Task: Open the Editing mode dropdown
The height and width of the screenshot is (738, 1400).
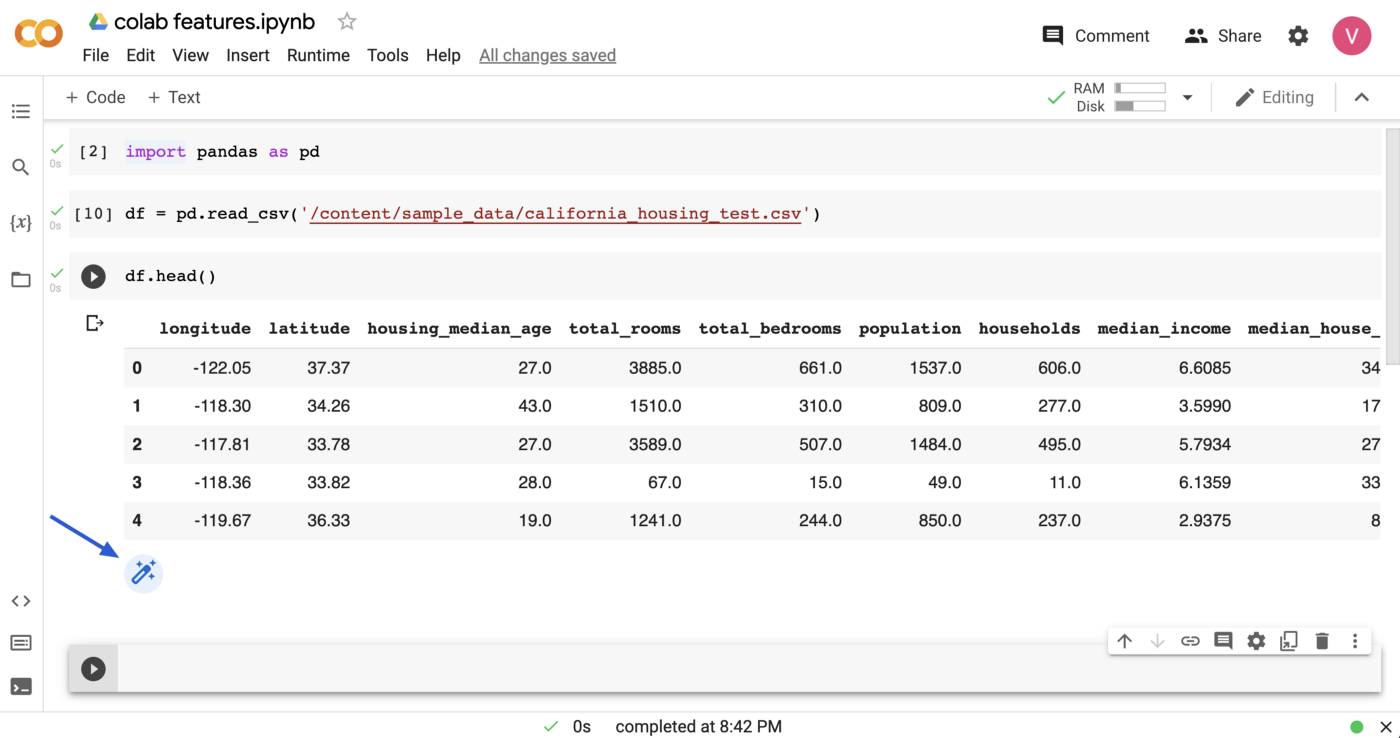Action: point(1274,97)
